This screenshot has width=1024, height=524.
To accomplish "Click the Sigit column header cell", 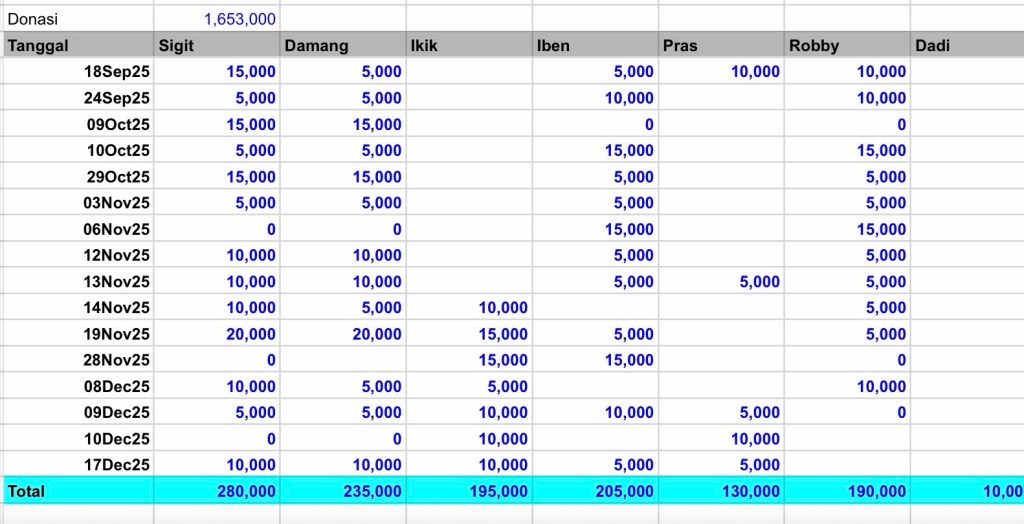I will point(217,45).
